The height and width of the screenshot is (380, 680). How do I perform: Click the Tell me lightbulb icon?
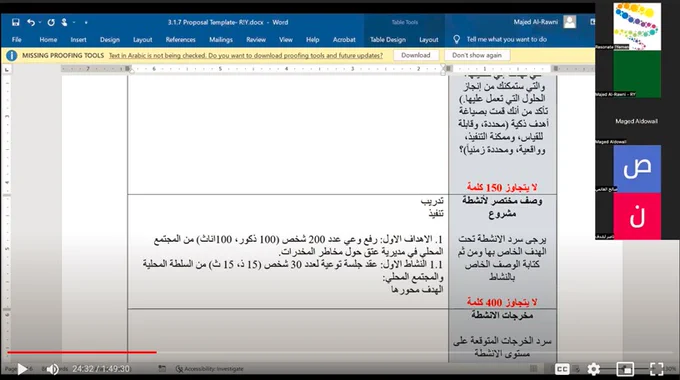coord(456,39)
